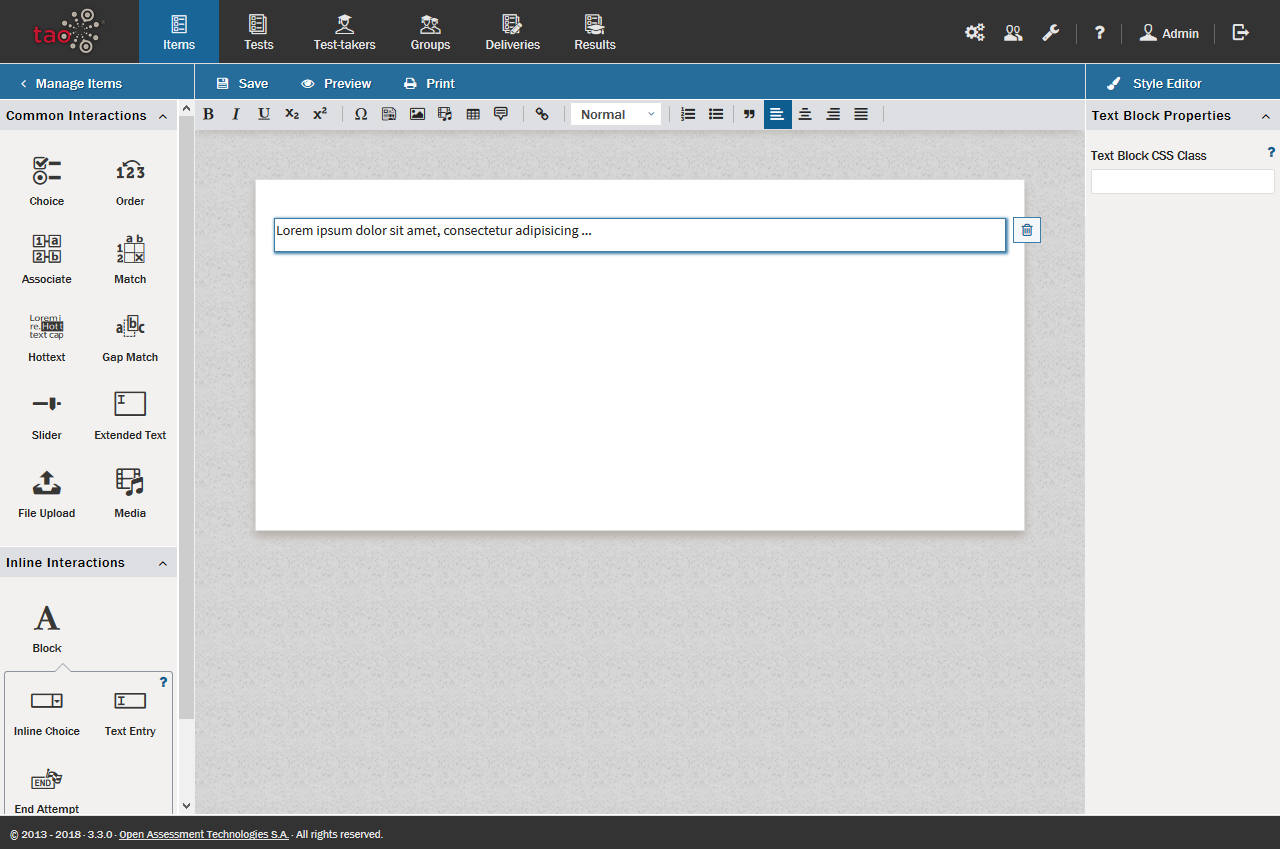Open the Open Assessment Technologies link
Image resolution: width=1280 pixels, height=849 pixels.
204,834
